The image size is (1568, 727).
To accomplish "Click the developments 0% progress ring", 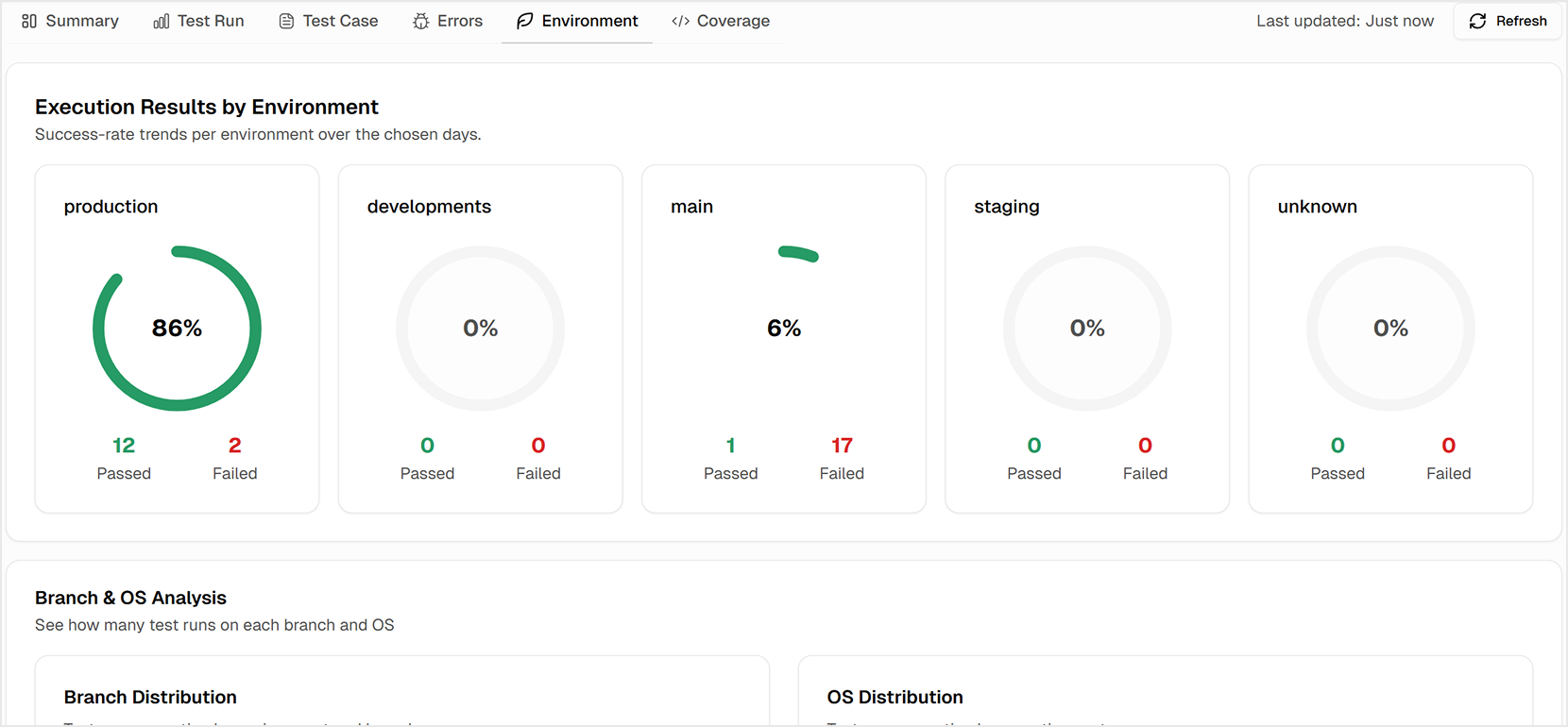I will [480, 329].
